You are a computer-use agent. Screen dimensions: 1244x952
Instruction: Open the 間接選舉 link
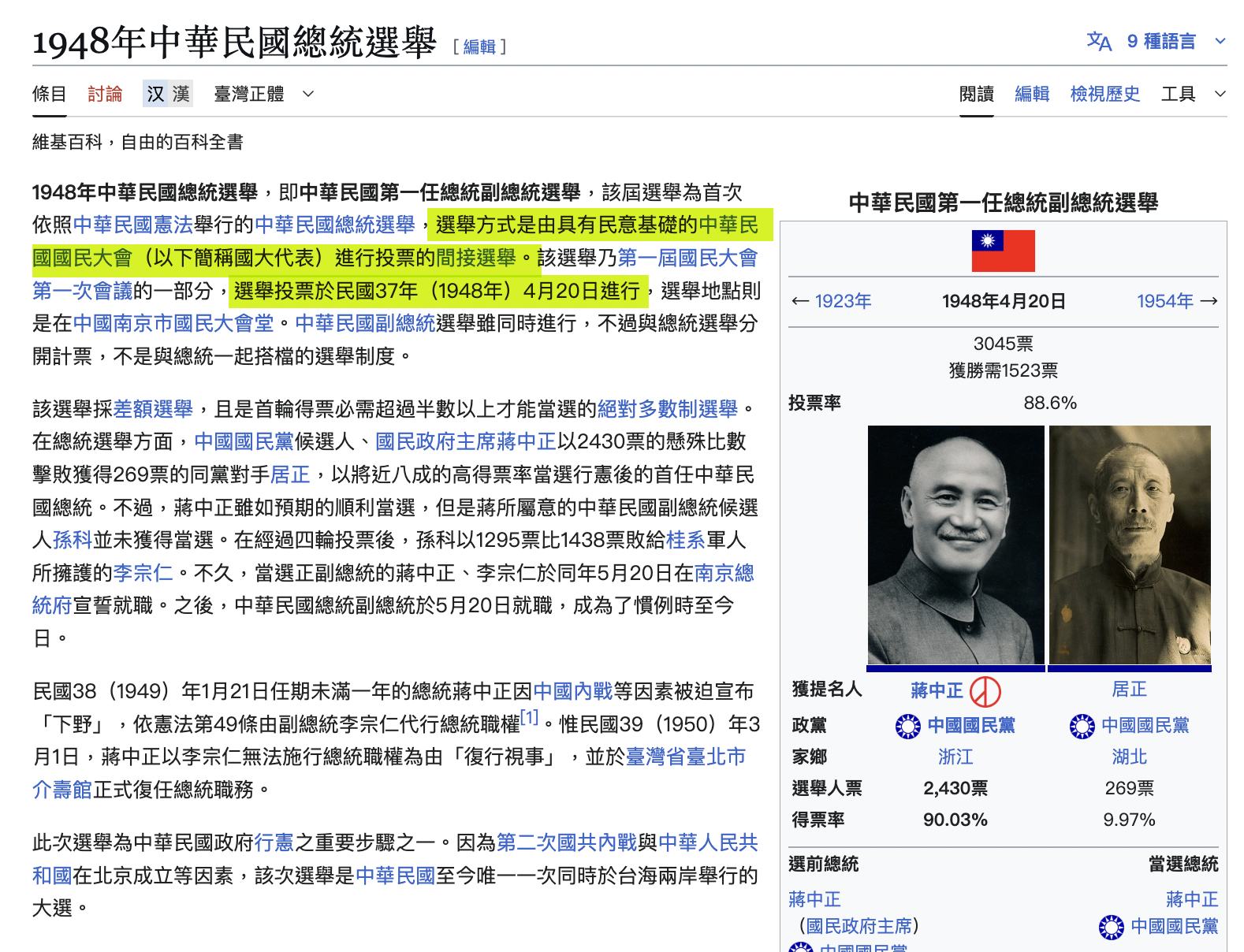click(475, 258)
